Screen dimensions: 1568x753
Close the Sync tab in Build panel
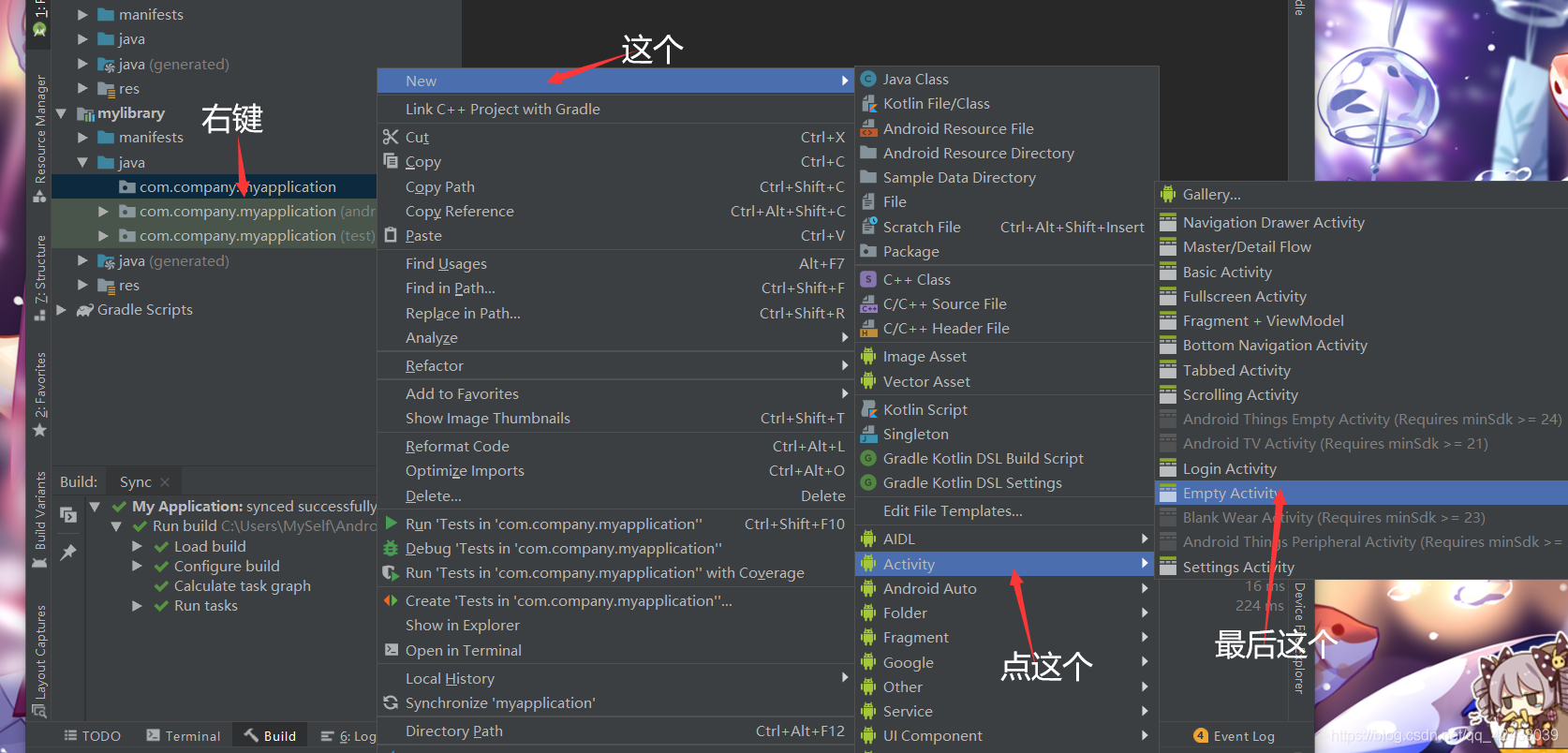[165, 482]
